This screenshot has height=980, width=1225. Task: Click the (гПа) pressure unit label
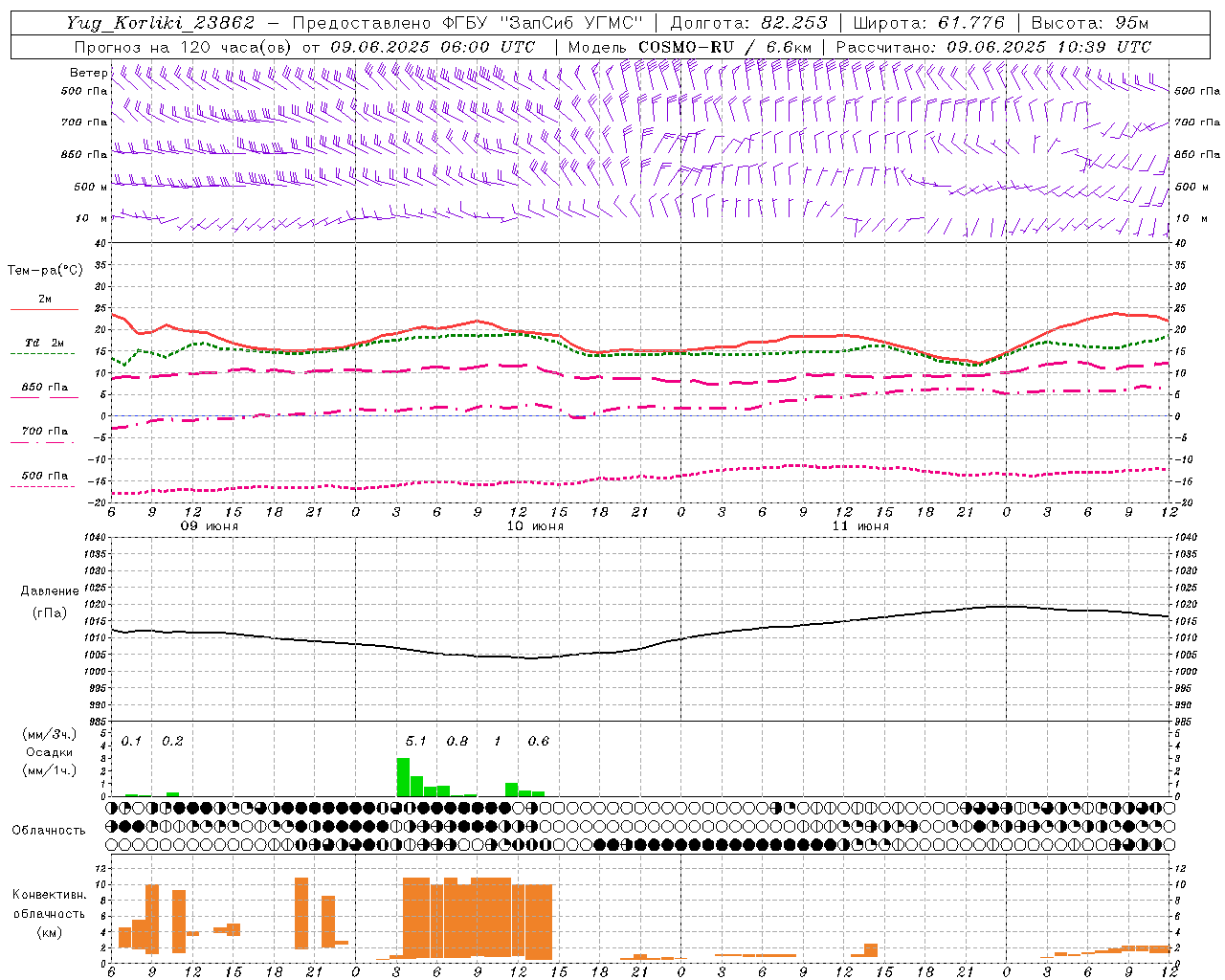click(x=50, y=612)
